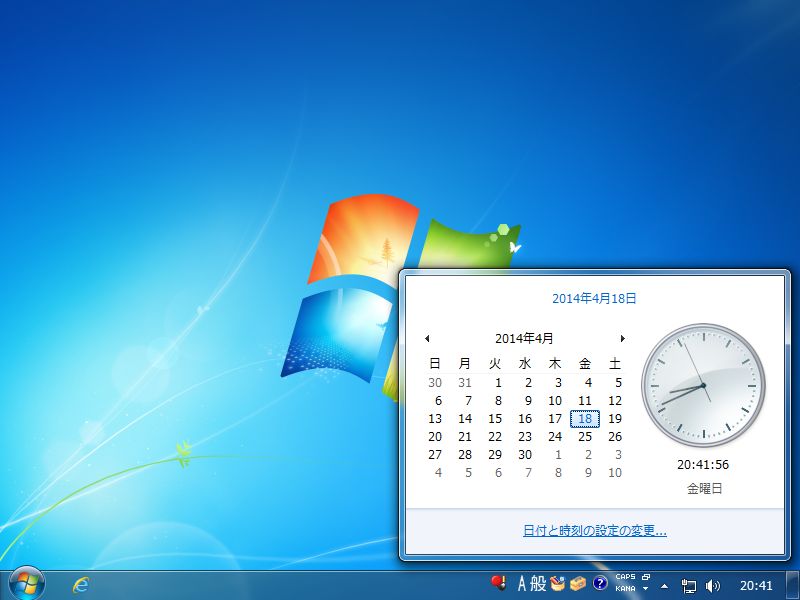Image resolution: width=800 pixels, height=600 pixels.
Task: Select April 14 in the calendar
Action: coord(465,419)
